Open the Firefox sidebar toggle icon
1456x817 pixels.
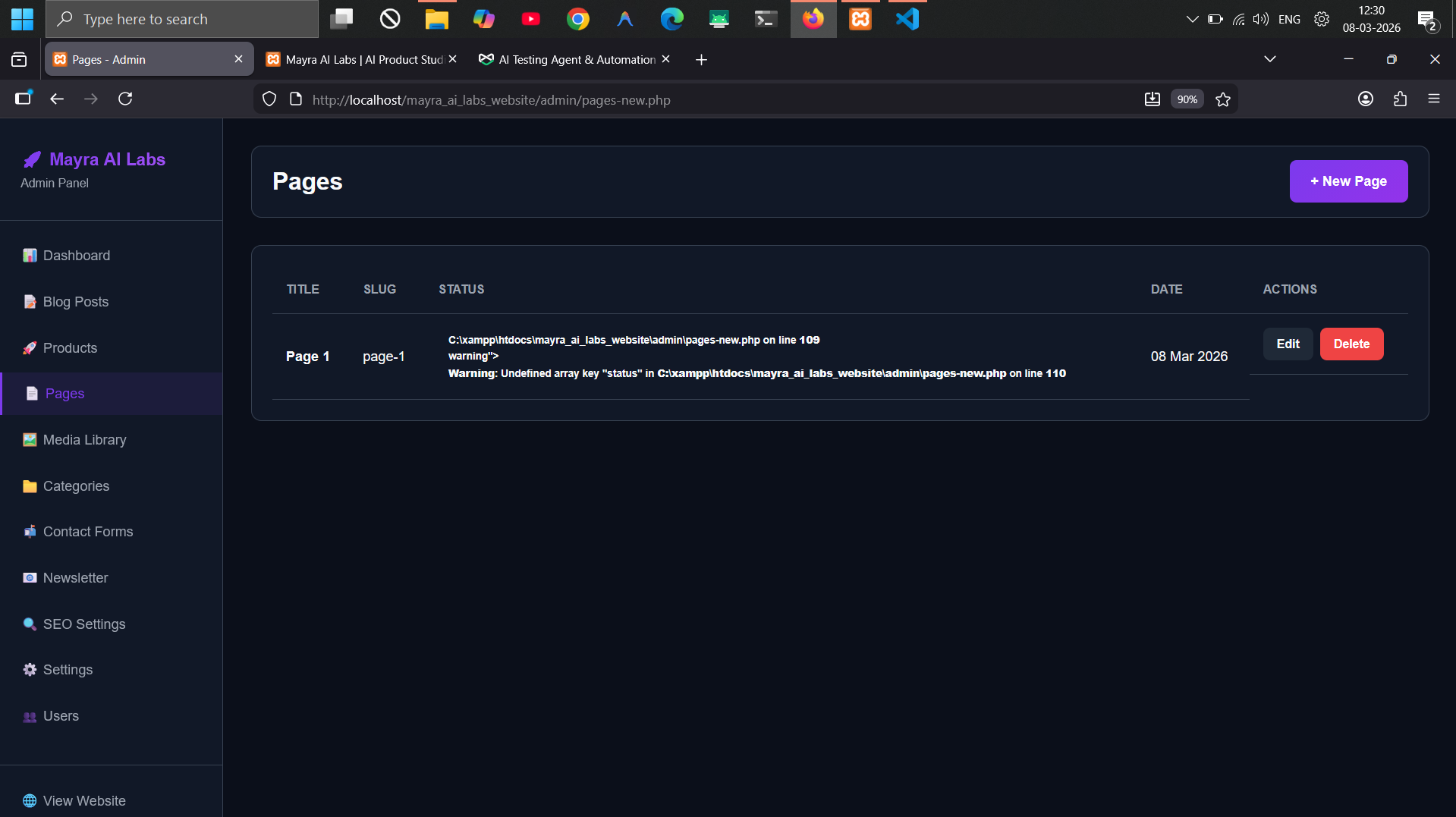point(23,99)
